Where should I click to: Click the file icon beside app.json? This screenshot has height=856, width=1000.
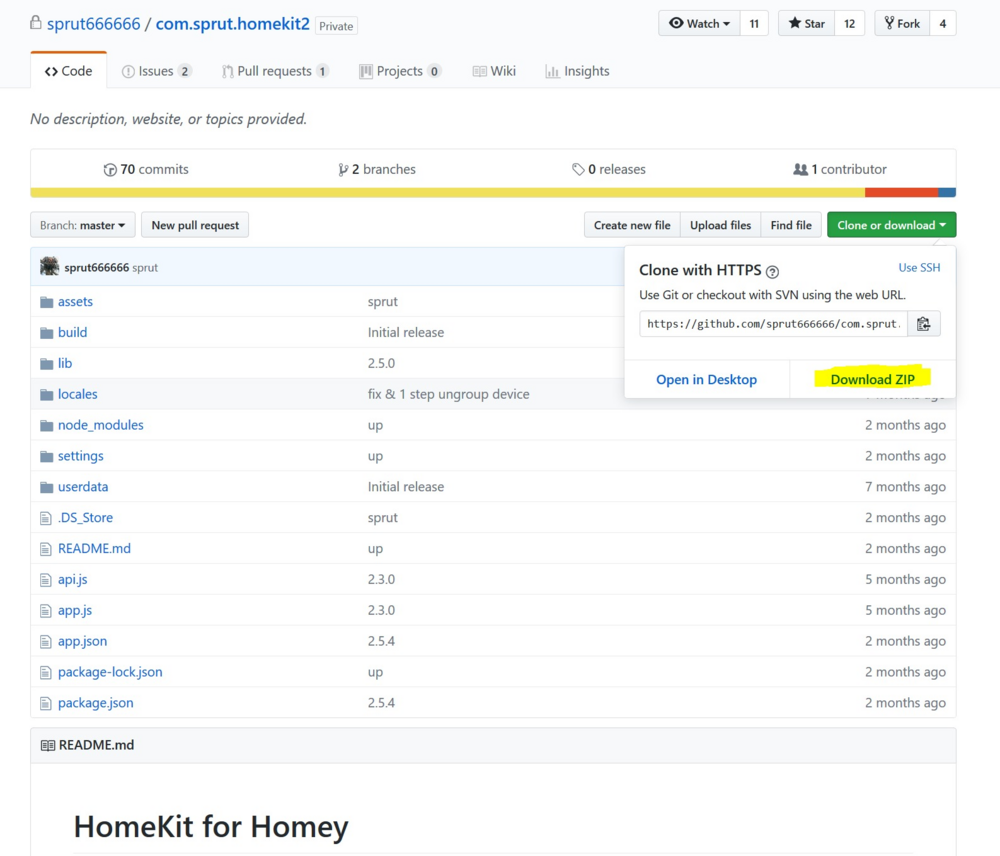tap(45, 641)
